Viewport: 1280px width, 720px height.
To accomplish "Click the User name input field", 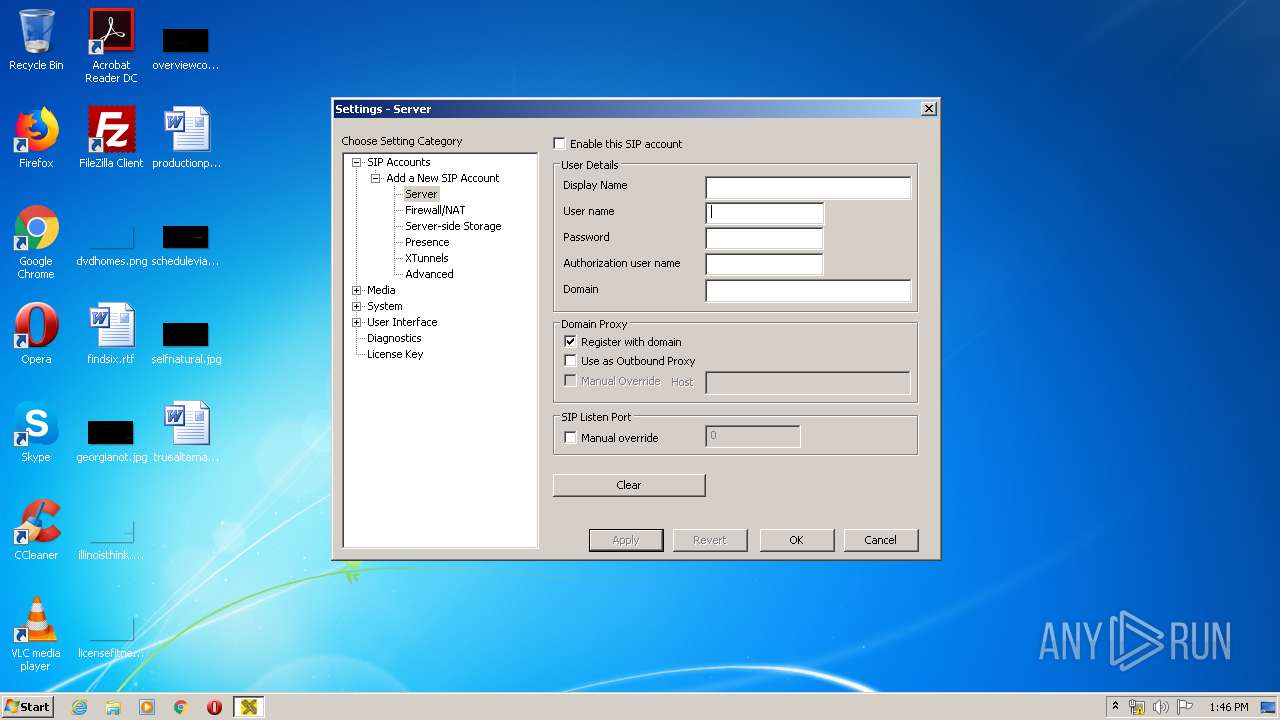I will click(764, 213).
